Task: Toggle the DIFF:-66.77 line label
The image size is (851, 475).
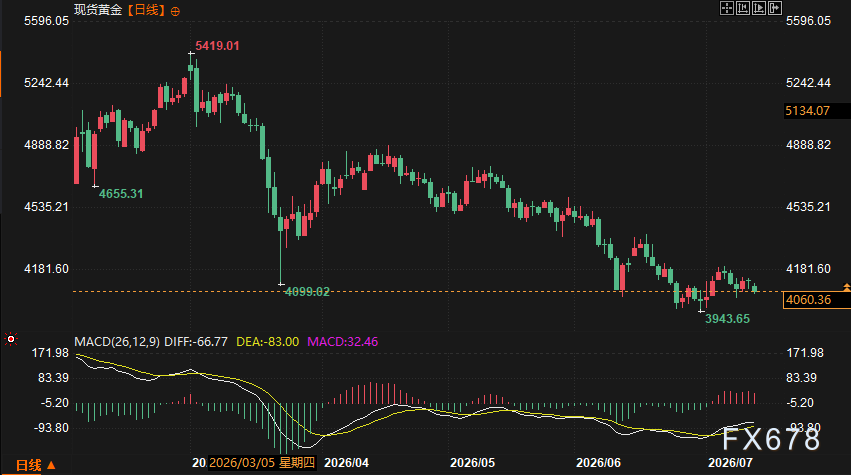Action: point(195,341)
